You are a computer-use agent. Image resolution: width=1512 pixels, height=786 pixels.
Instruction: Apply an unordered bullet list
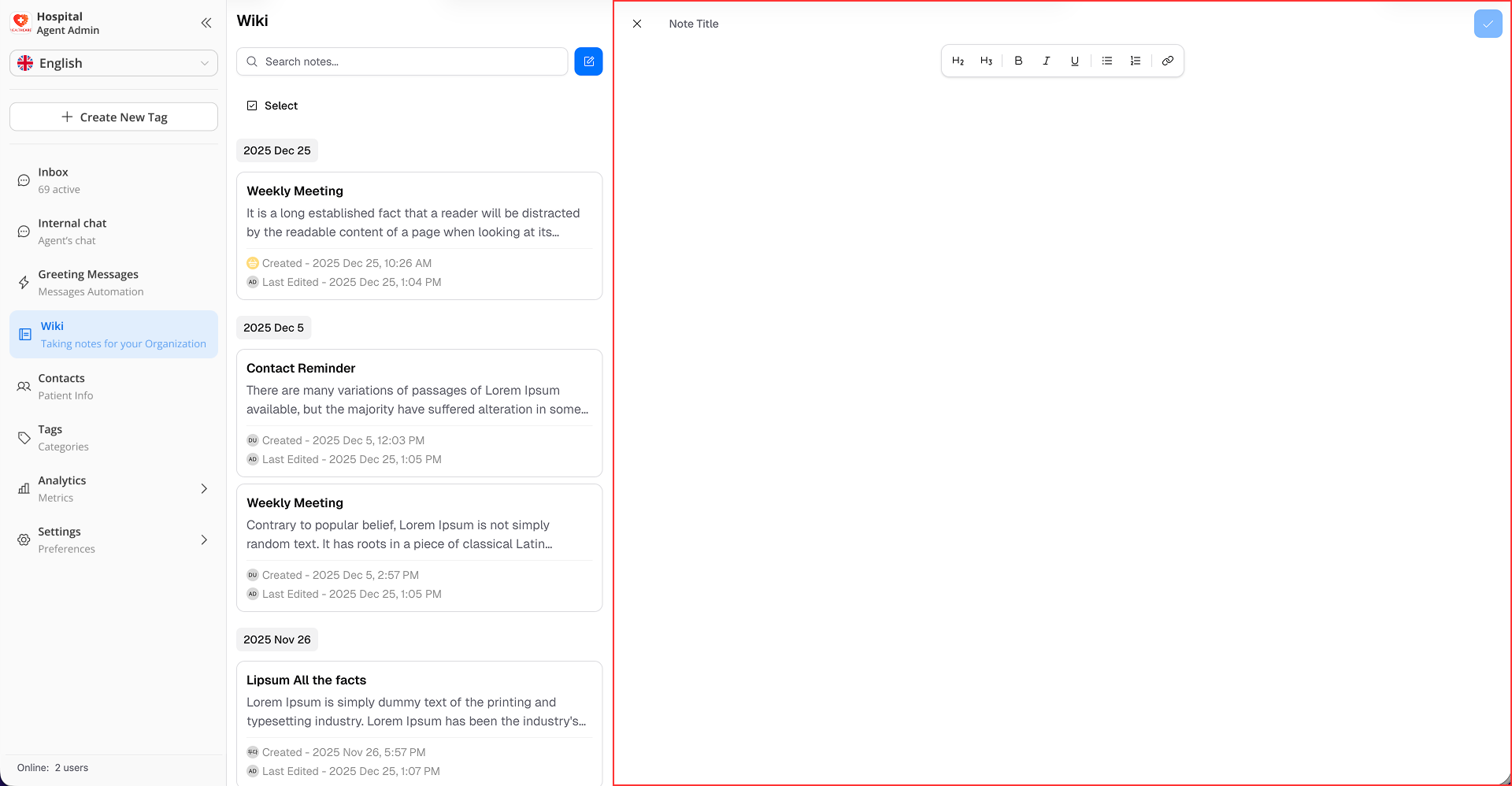(1106, 61)
